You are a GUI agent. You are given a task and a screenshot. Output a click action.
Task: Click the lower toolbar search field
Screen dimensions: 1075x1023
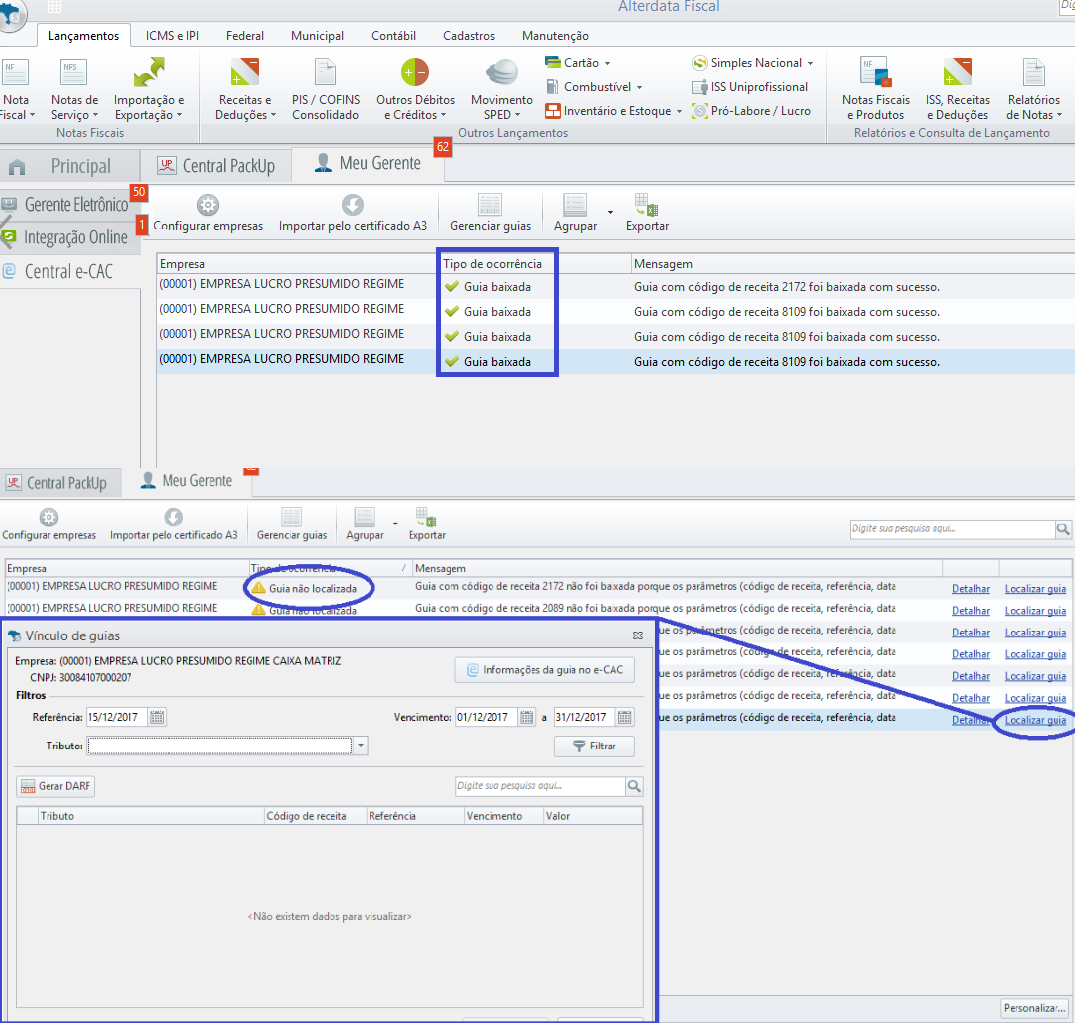point(952,529)
